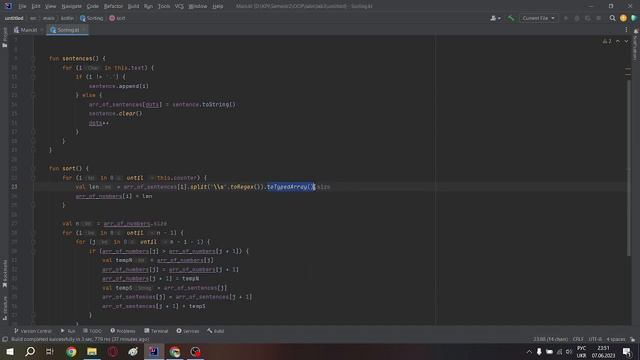Open the Tools menu
The image size is (640, 360).
pyautogui.click(x=164, y=6)
